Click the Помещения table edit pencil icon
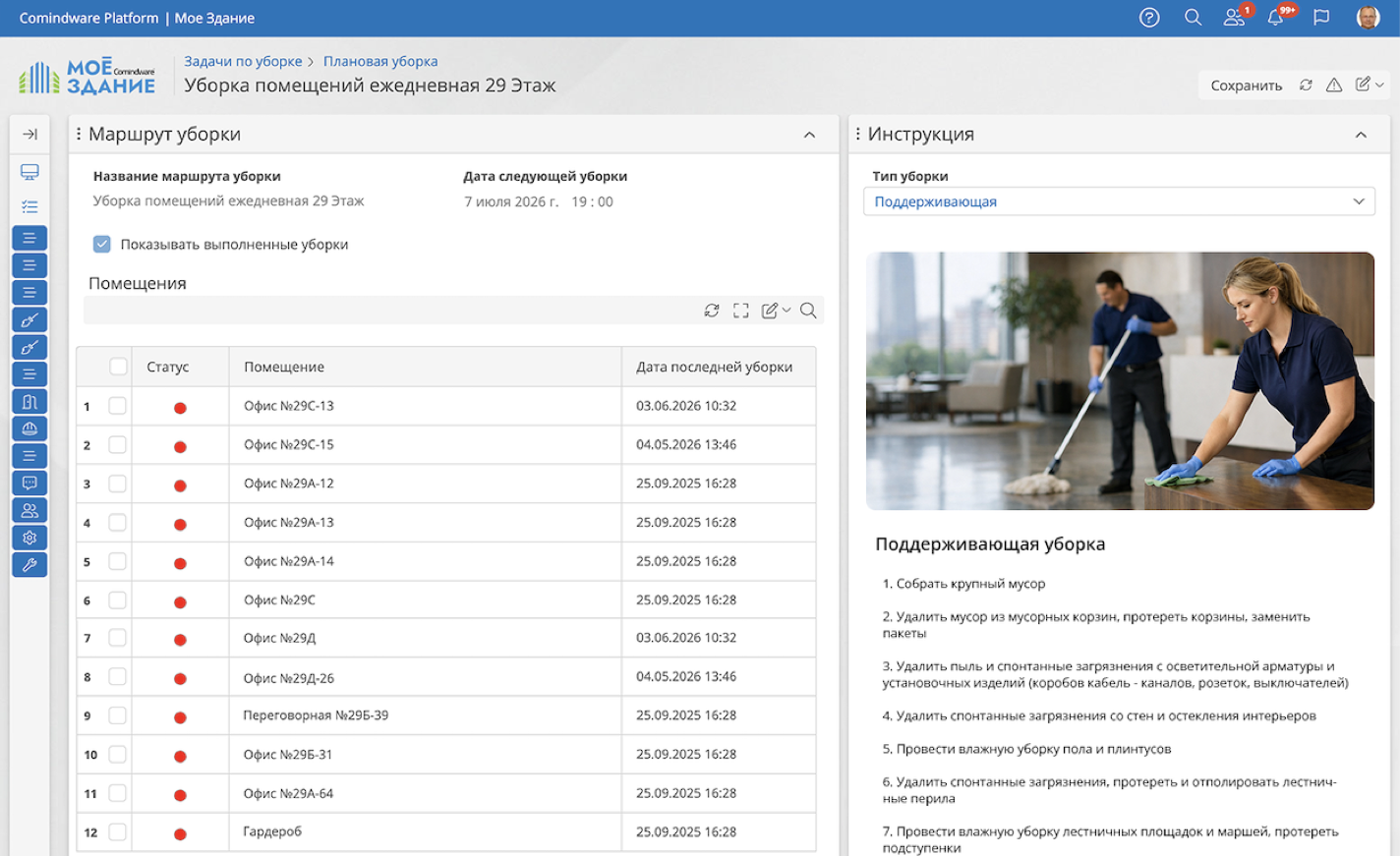The height and width of the screenshot is (856, 1400). (x=770, y=311)
